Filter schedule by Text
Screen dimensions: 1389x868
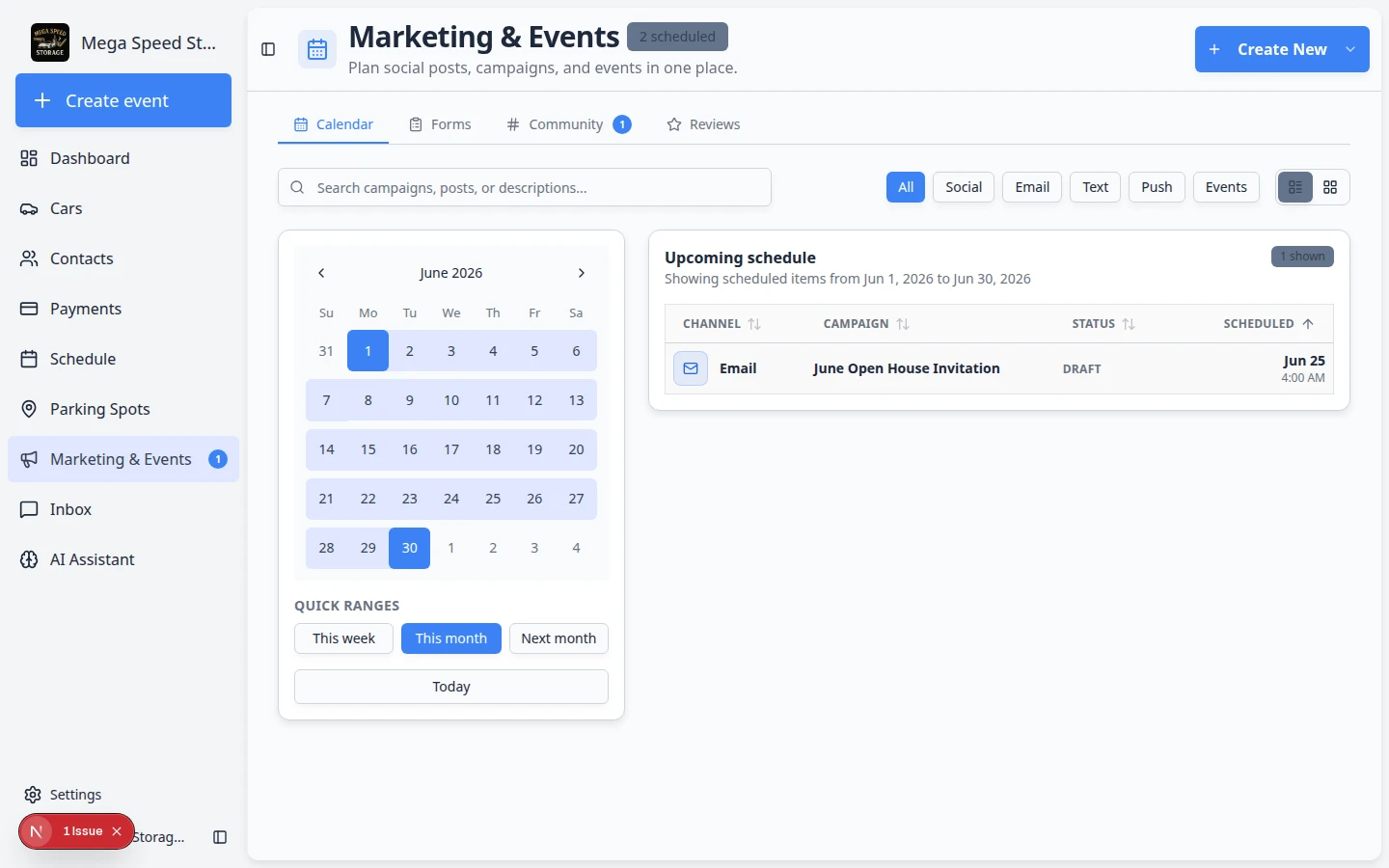click(x=1095, y=187)
